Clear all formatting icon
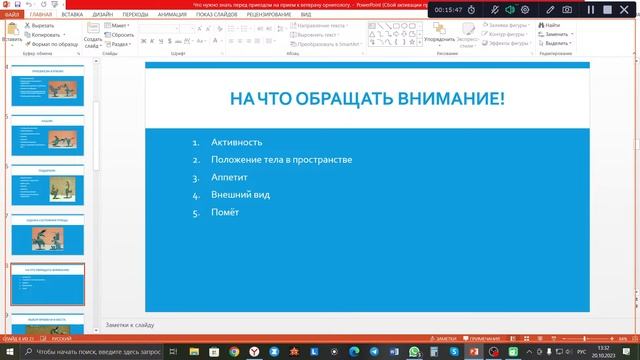This screenshot has height=360, width=640. [220, 29]
